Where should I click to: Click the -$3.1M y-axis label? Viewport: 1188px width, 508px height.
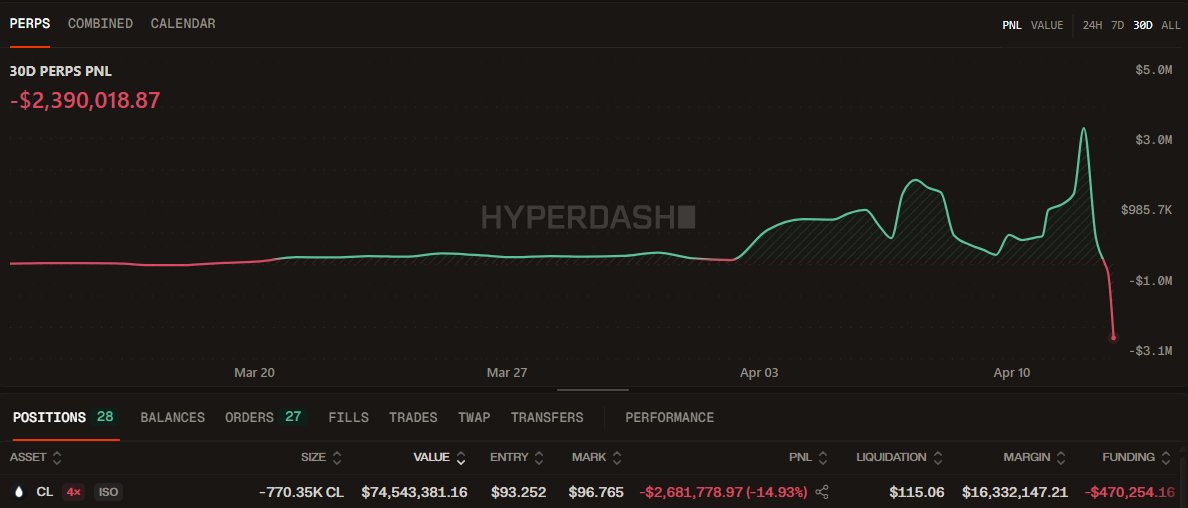[1150, 351]
